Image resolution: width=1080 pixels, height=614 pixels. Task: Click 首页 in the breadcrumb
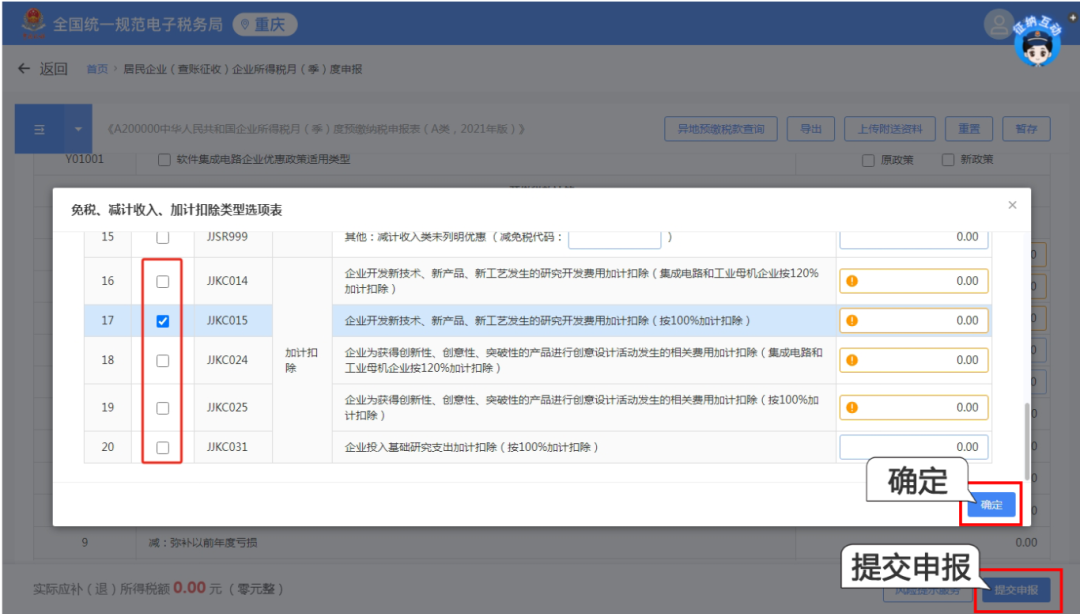[x=97, y=69]
